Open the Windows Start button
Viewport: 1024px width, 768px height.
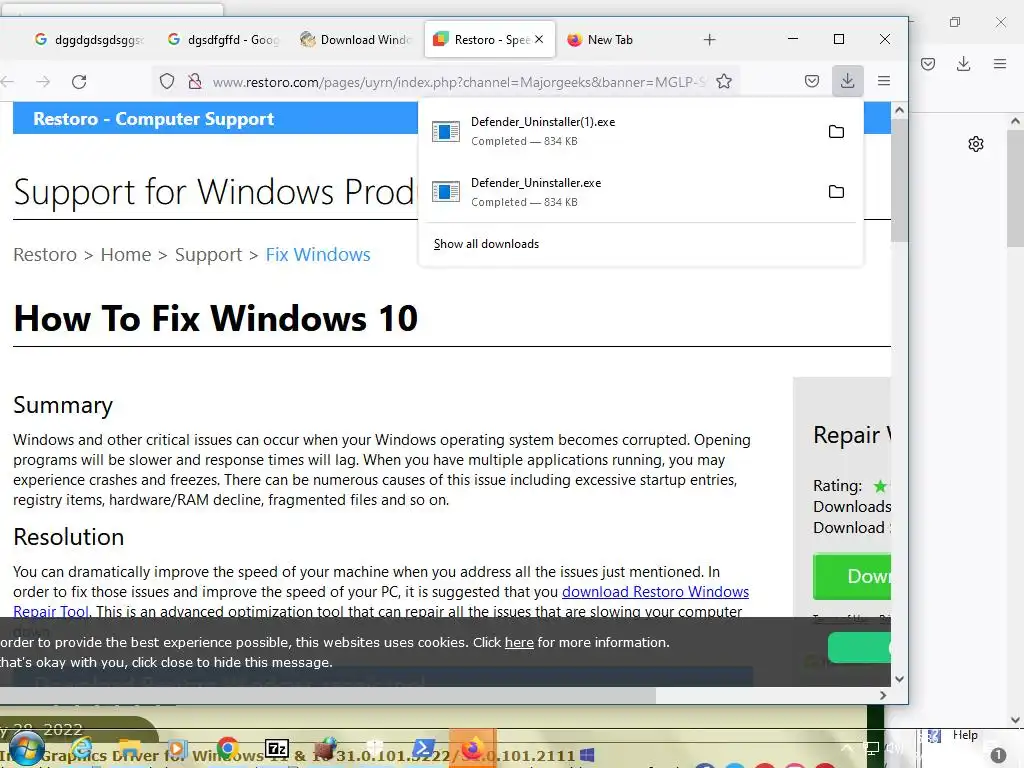pos(26,750)
